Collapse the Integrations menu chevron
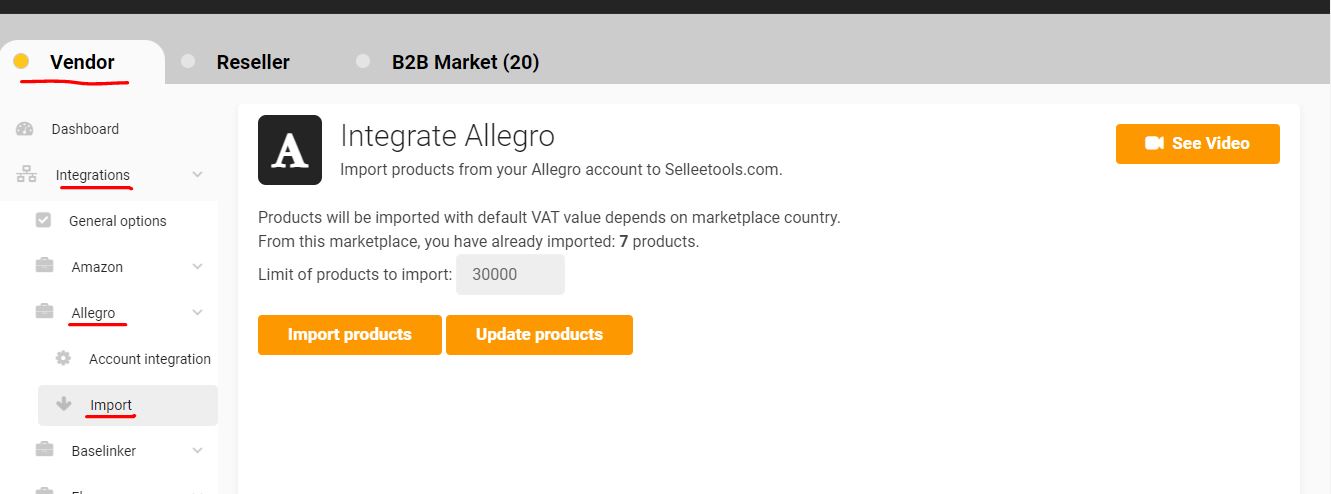This screenshot has width=1331, height=494. [197, 175]
